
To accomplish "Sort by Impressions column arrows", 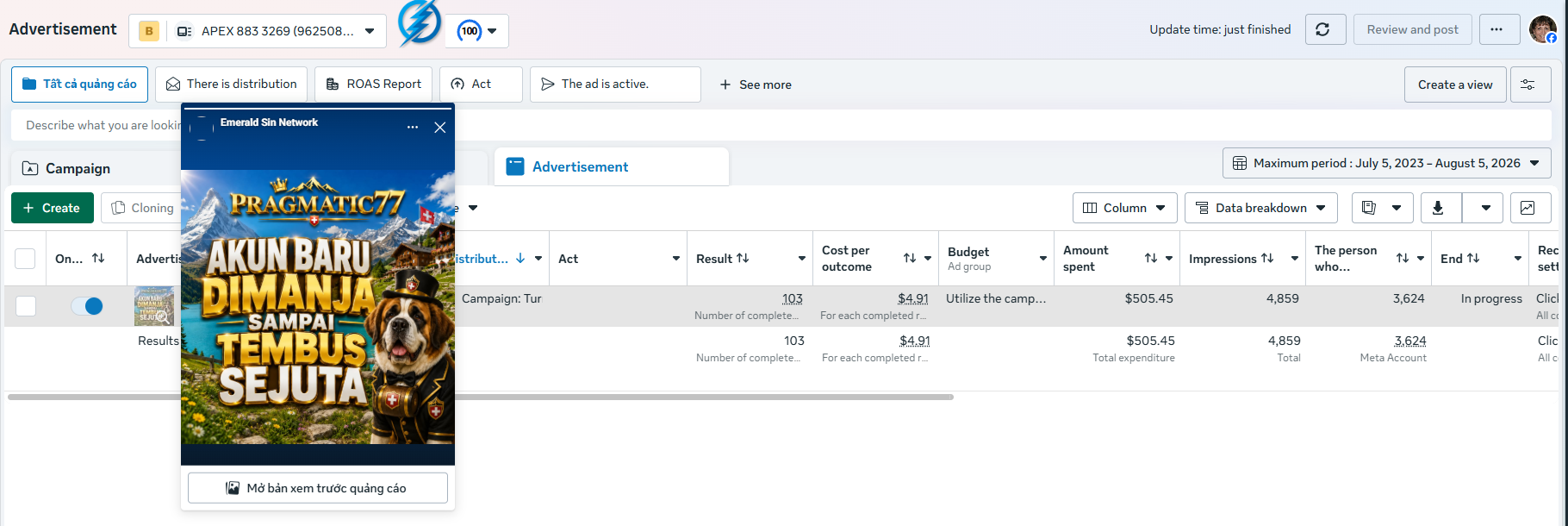I will [x=1266, y=258].
